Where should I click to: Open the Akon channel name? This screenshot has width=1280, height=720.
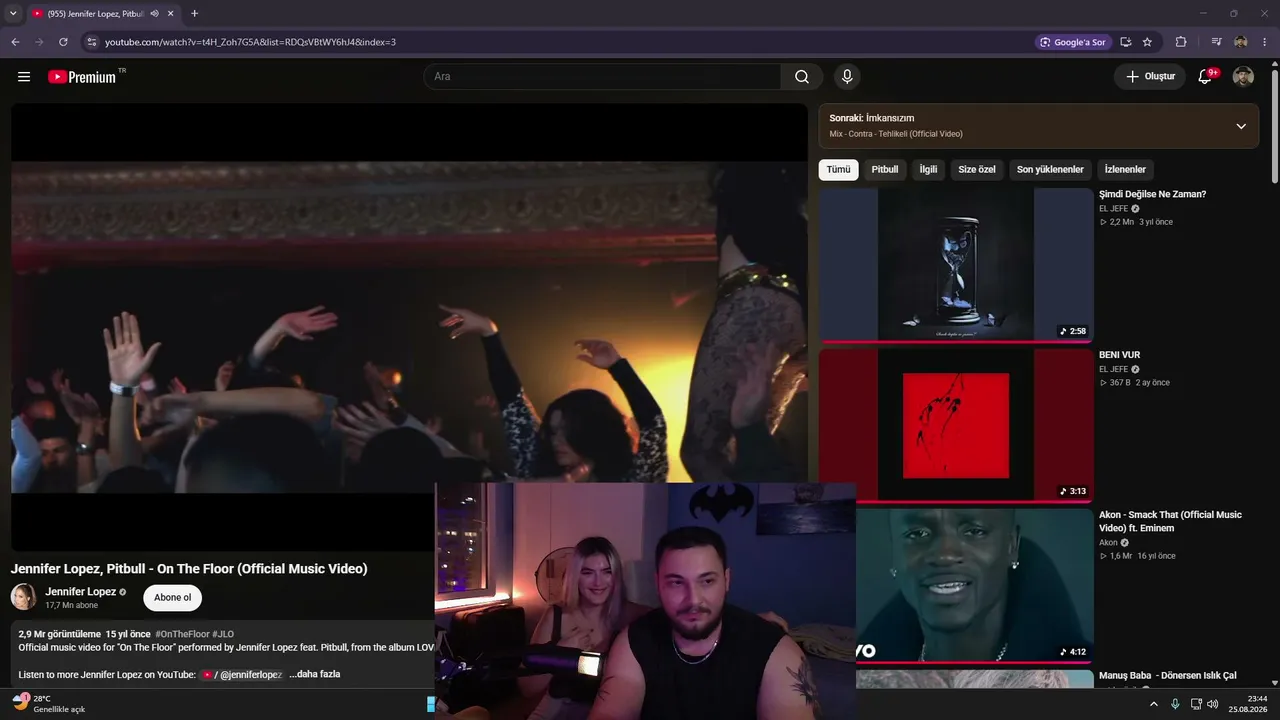pos(1108,543)
